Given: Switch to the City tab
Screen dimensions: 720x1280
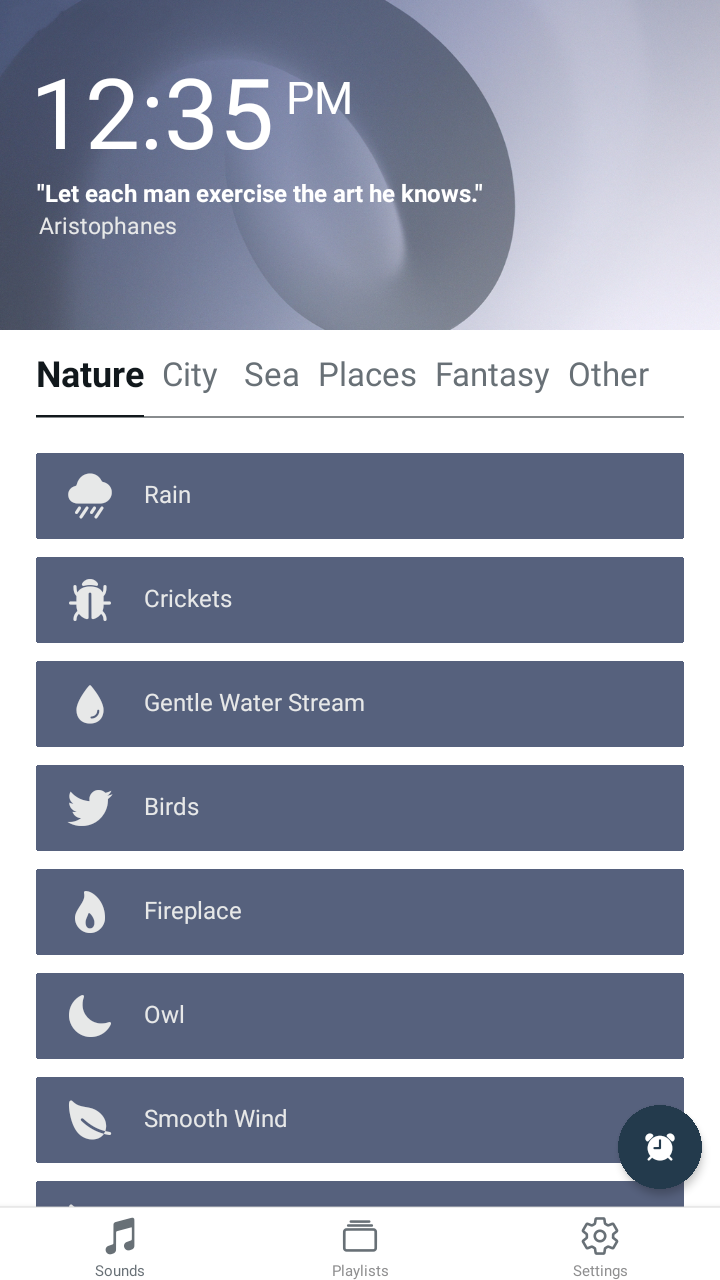Looking at the screenshot, I should 190,375.
